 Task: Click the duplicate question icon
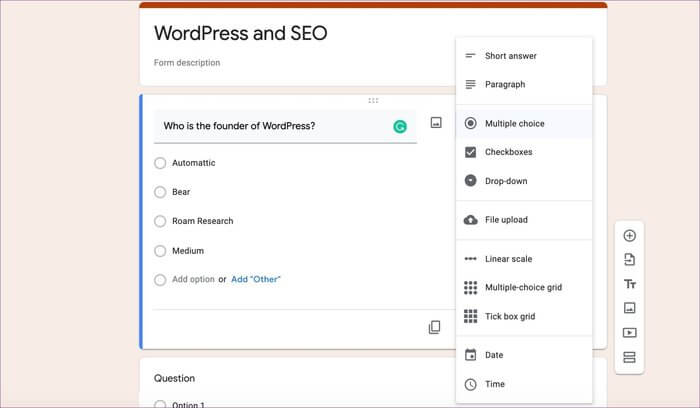[x=434, y=327]
